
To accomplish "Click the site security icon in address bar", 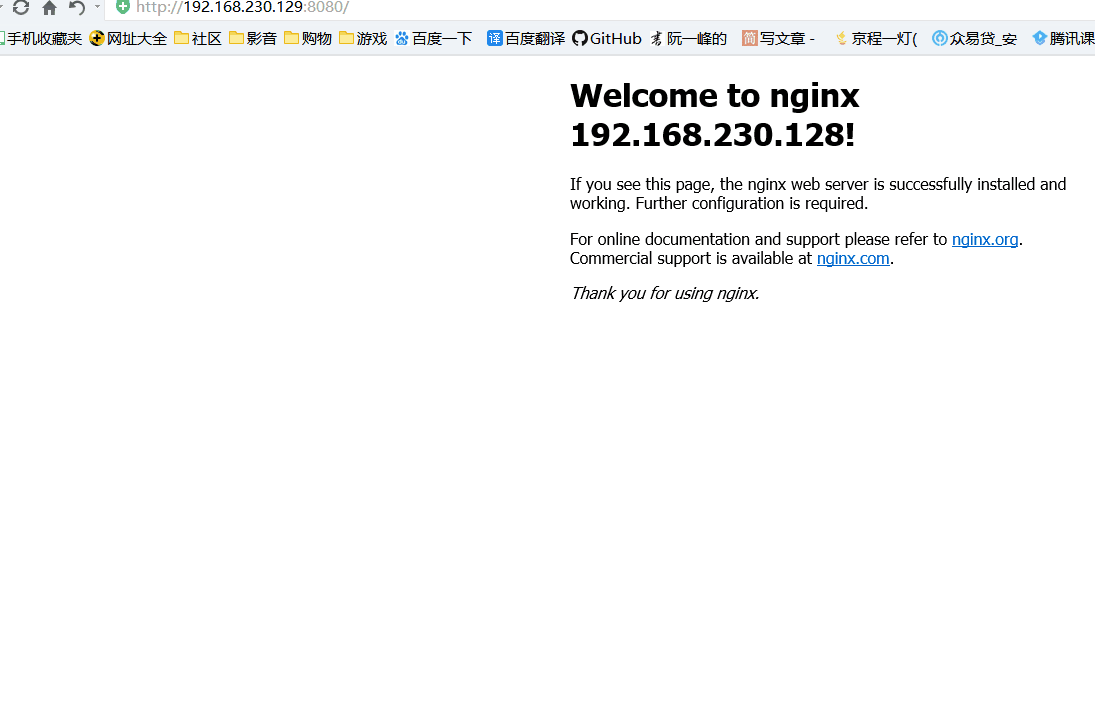I will point(121,8).
